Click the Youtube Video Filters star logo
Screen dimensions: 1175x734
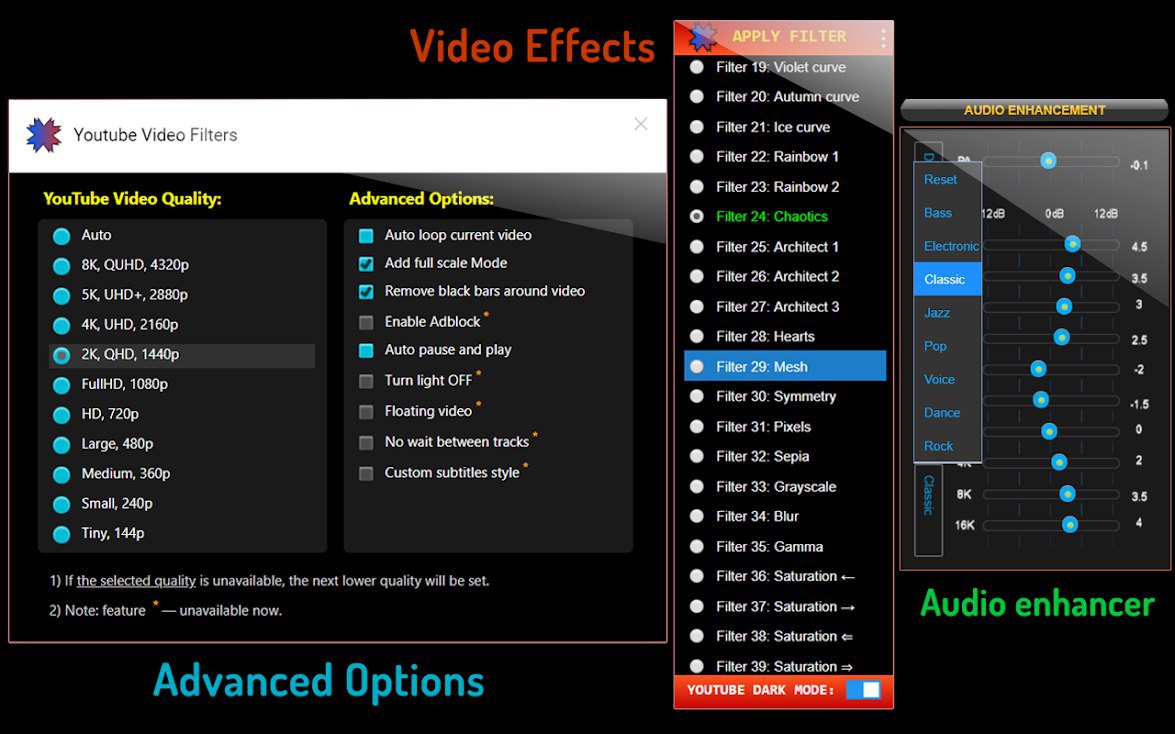pyautogui.click(x=43, y=135)
